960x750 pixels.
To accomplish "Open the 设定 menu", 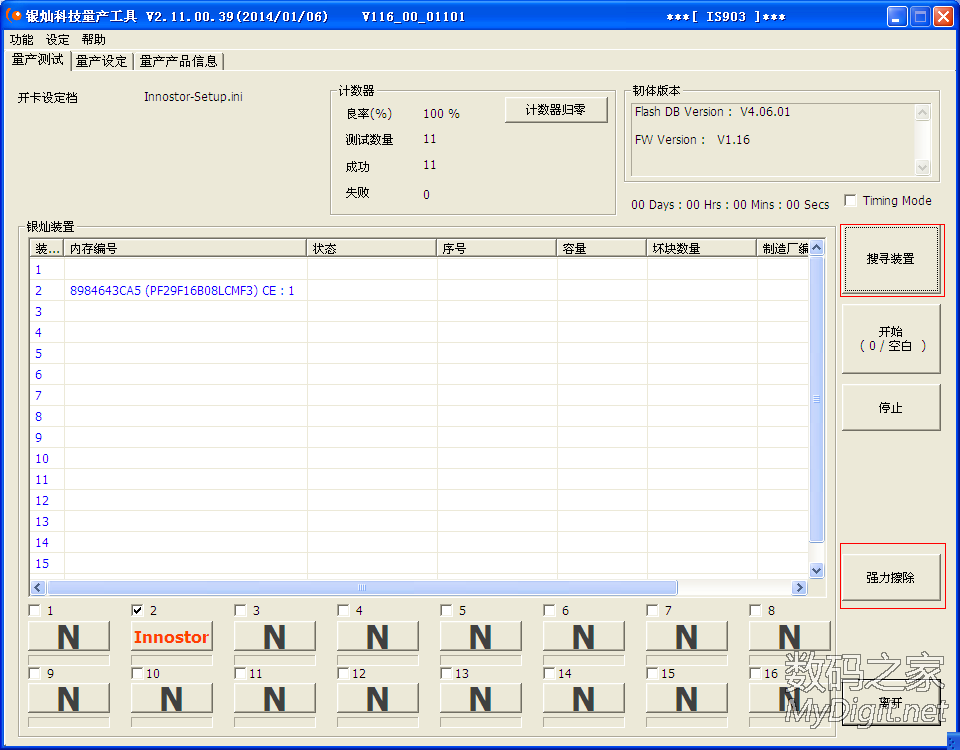I will point(58,40).
